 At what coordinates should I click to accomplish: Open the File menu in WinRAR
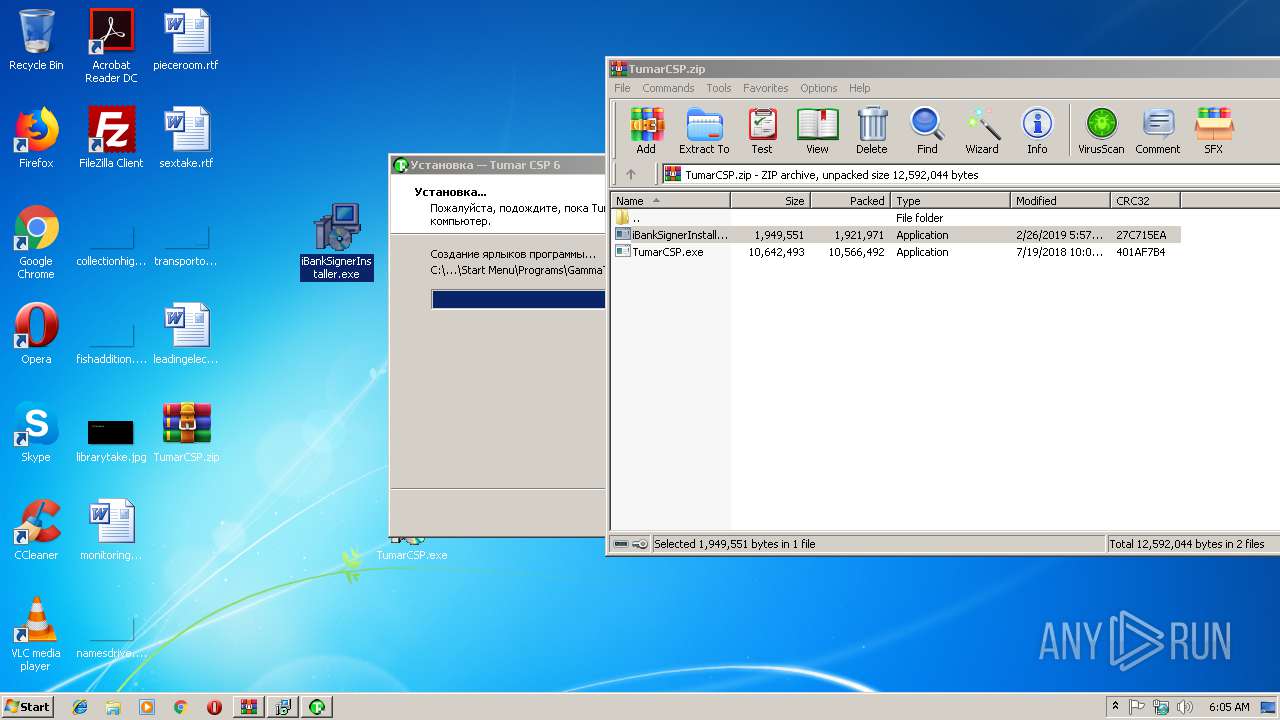click(x=622, y=88)
